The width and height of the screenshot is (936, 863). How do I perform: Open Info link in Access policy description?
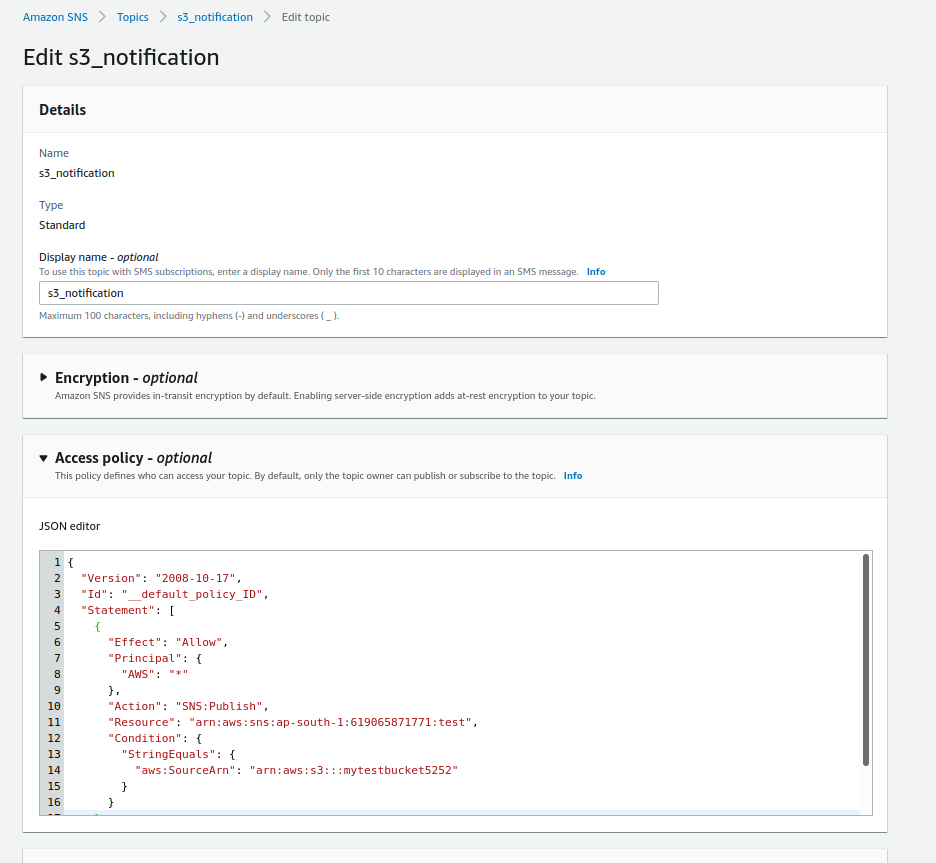click(572, 476)
